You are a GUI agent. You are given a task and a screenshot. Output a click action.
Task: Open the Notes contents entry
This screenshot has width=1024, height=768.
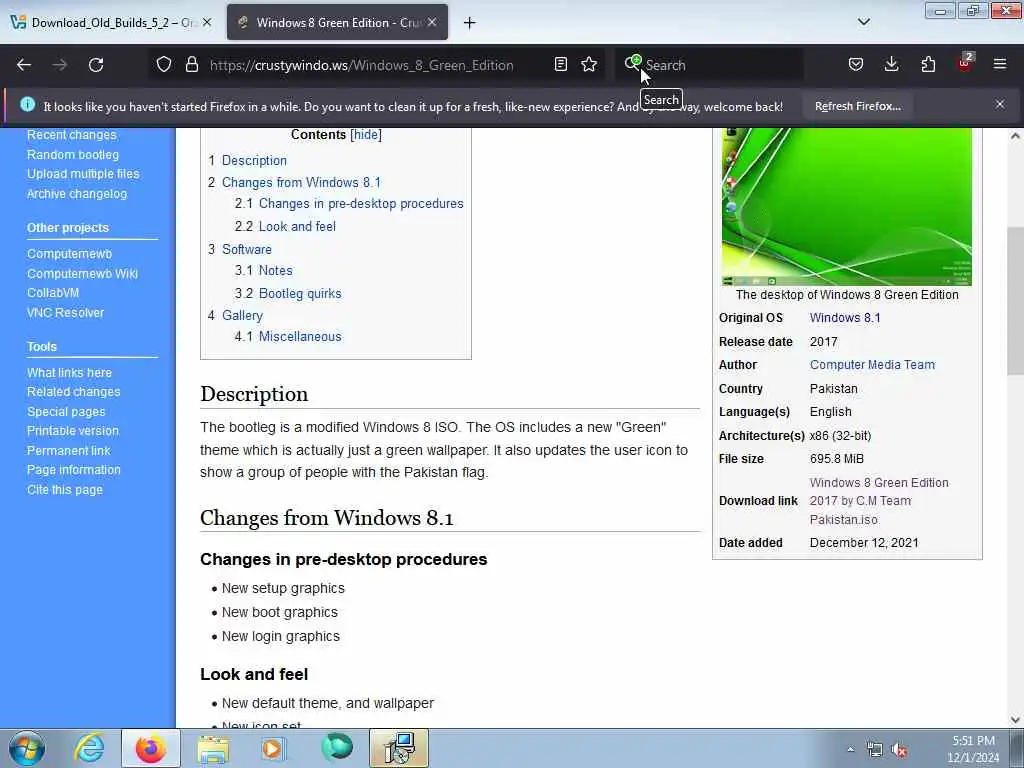pos(276,270)
